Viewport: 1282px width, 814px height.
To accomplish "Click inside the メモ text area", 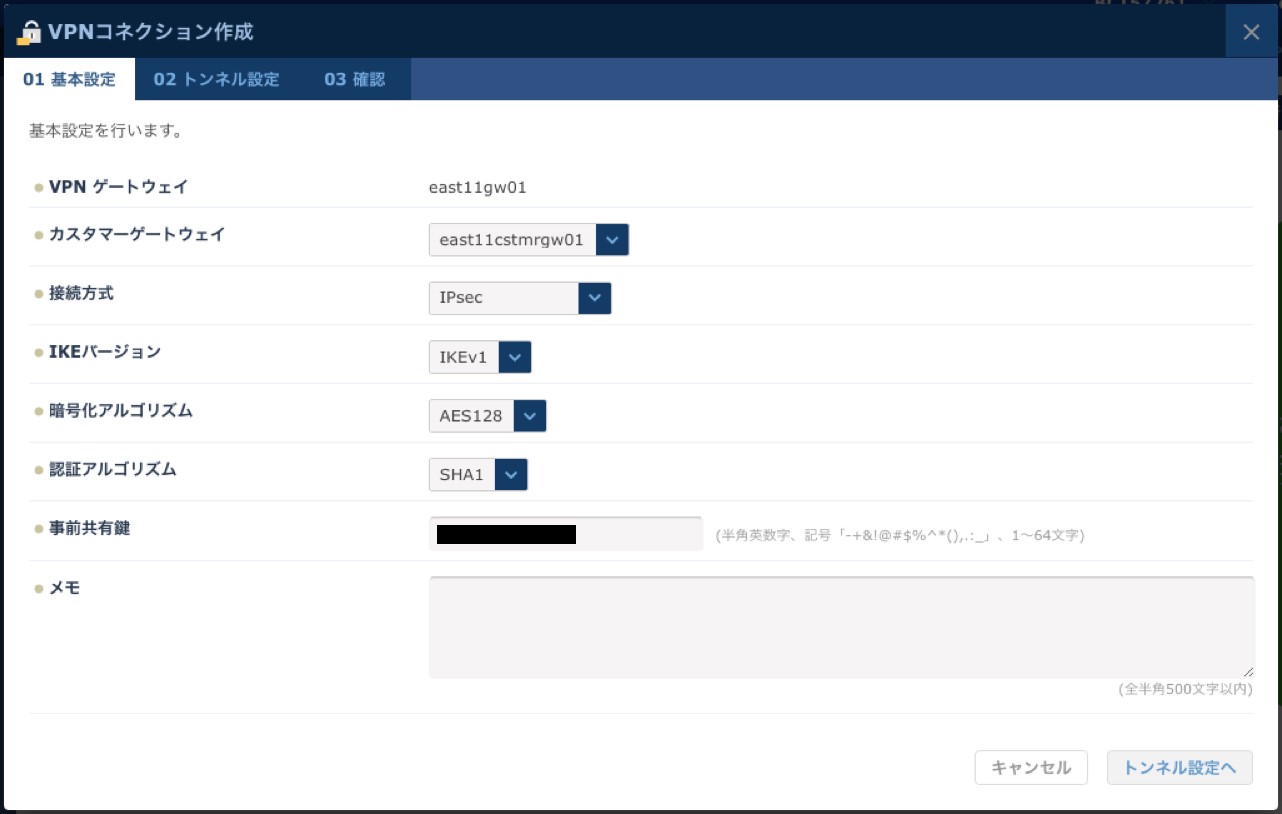I will point(840,627).
